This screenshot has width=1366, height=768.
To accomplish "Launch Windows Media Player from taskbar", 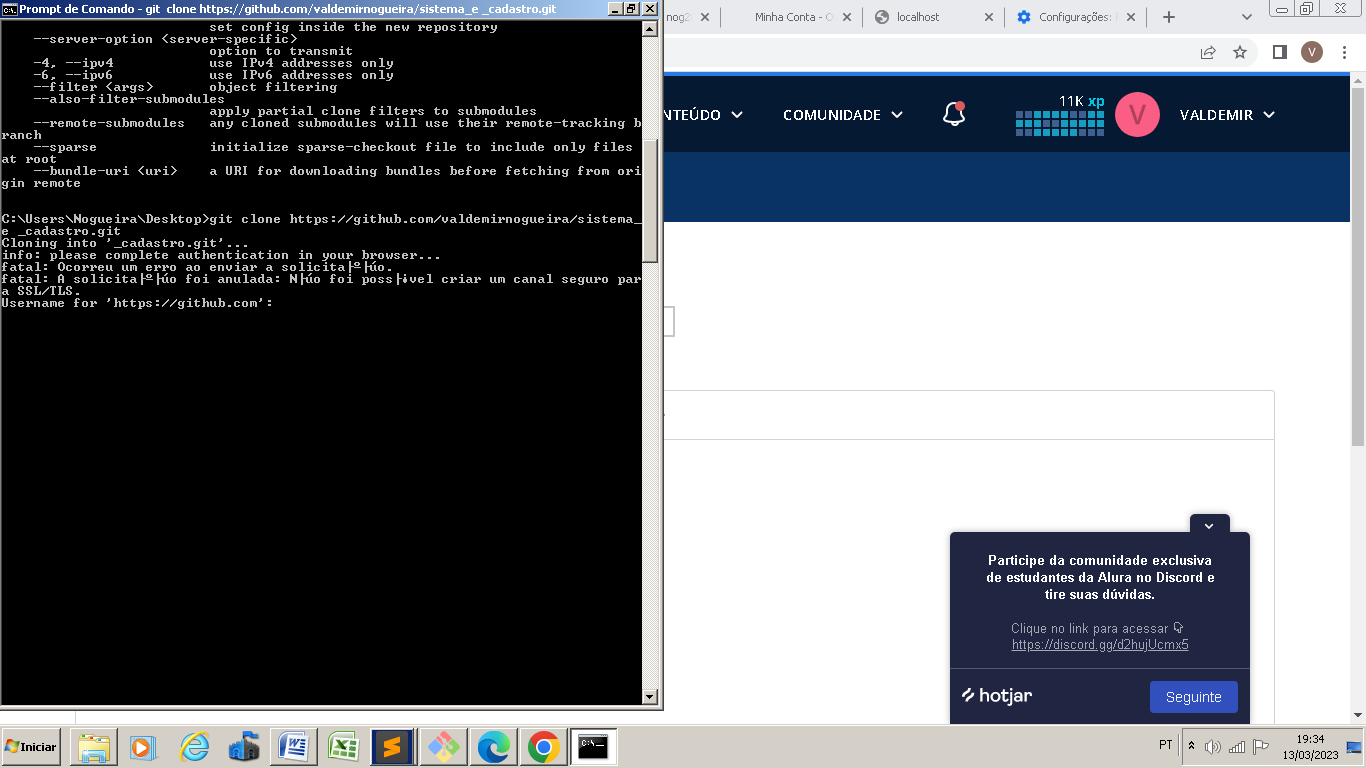I will (x=142, y=747).
